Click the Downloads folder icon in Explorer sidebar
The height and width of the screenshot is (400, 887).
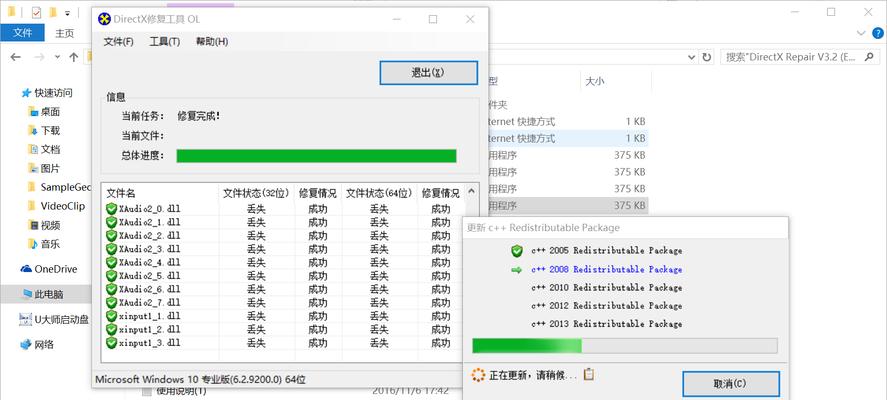click(x=33, y=131)
